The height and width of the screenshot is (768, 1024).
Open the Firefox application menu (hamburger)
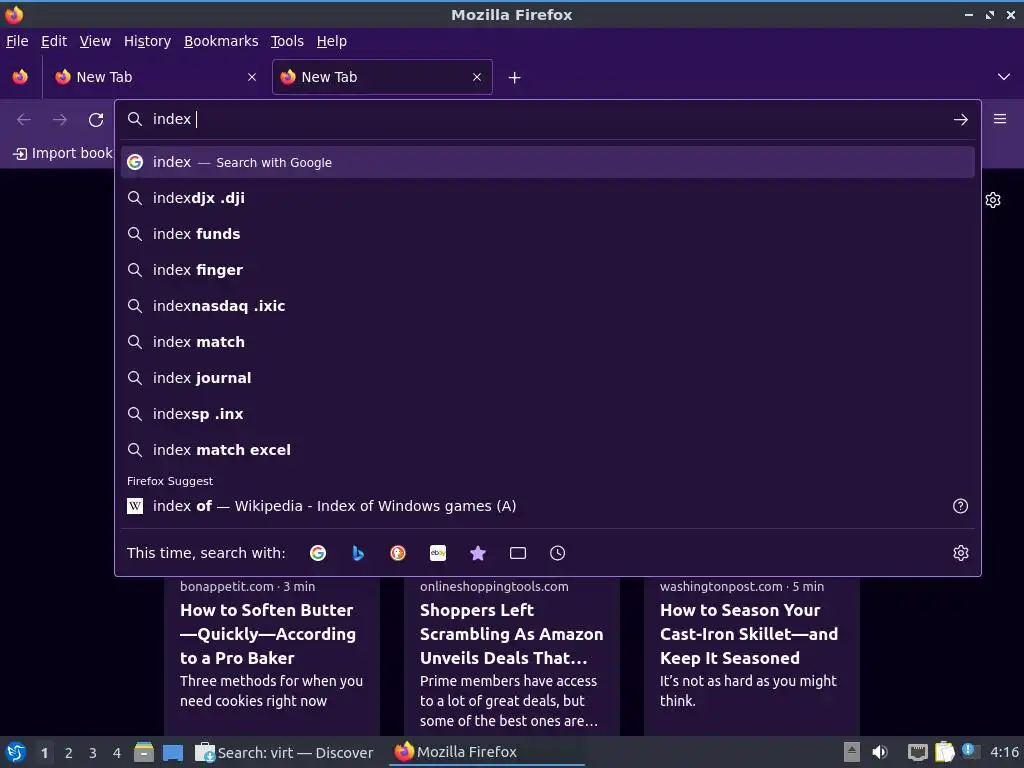pos(999,119)
